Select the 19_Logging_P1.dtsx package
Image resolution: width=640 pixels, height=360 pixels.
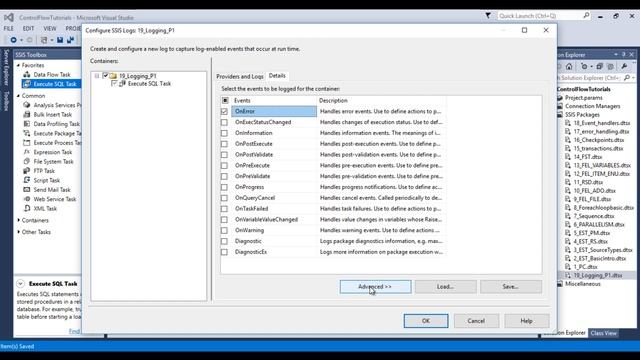click(x=598, y=275)
